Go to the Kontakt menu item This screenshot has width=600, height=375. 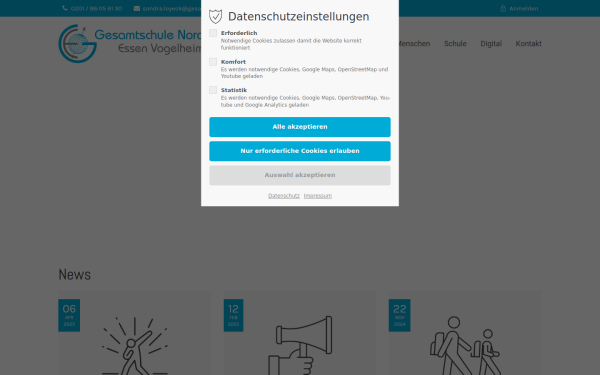click(x=528, y=44)
